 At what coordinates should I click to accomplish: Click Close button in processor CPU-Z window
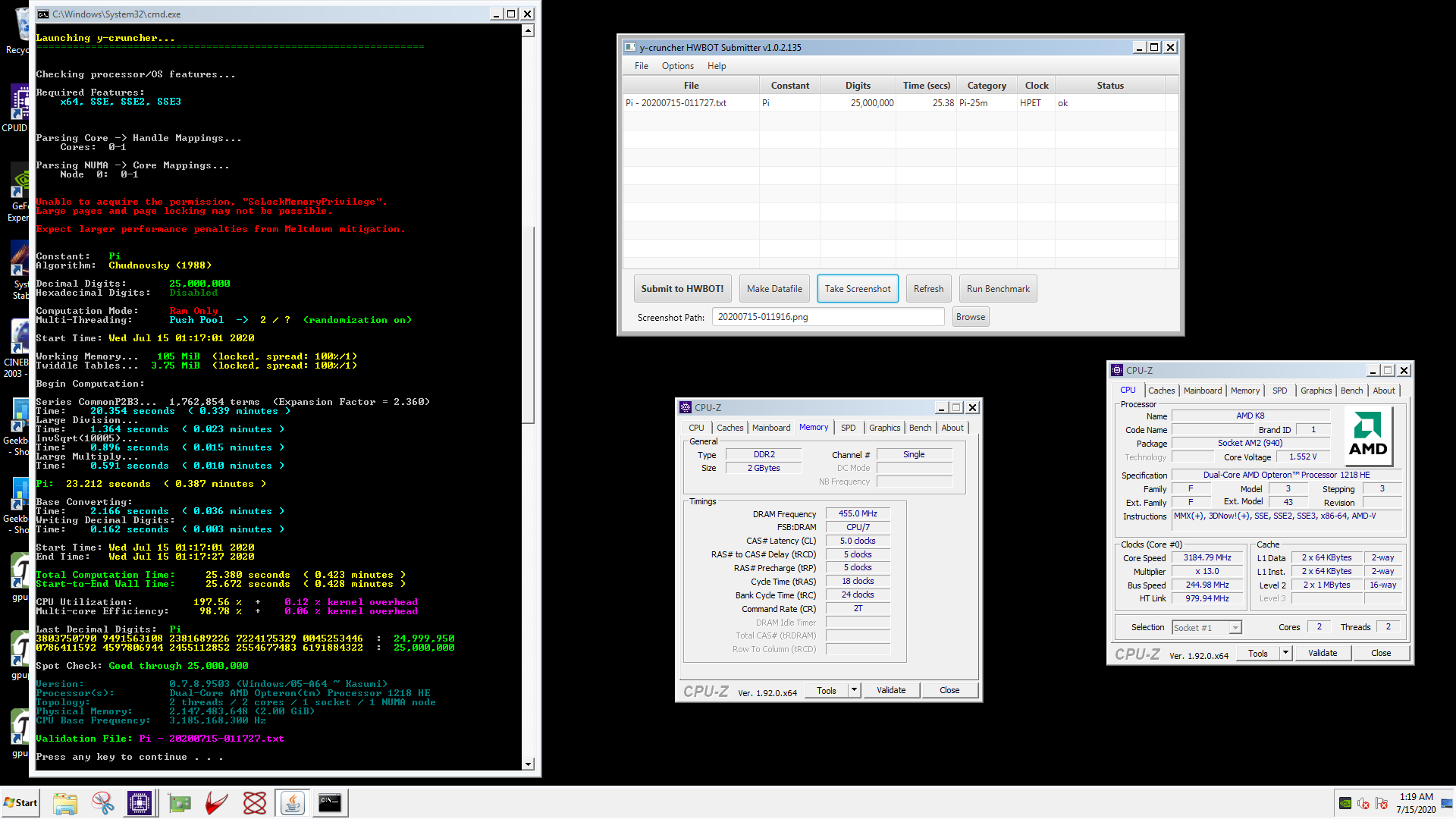coord(1381,653)
